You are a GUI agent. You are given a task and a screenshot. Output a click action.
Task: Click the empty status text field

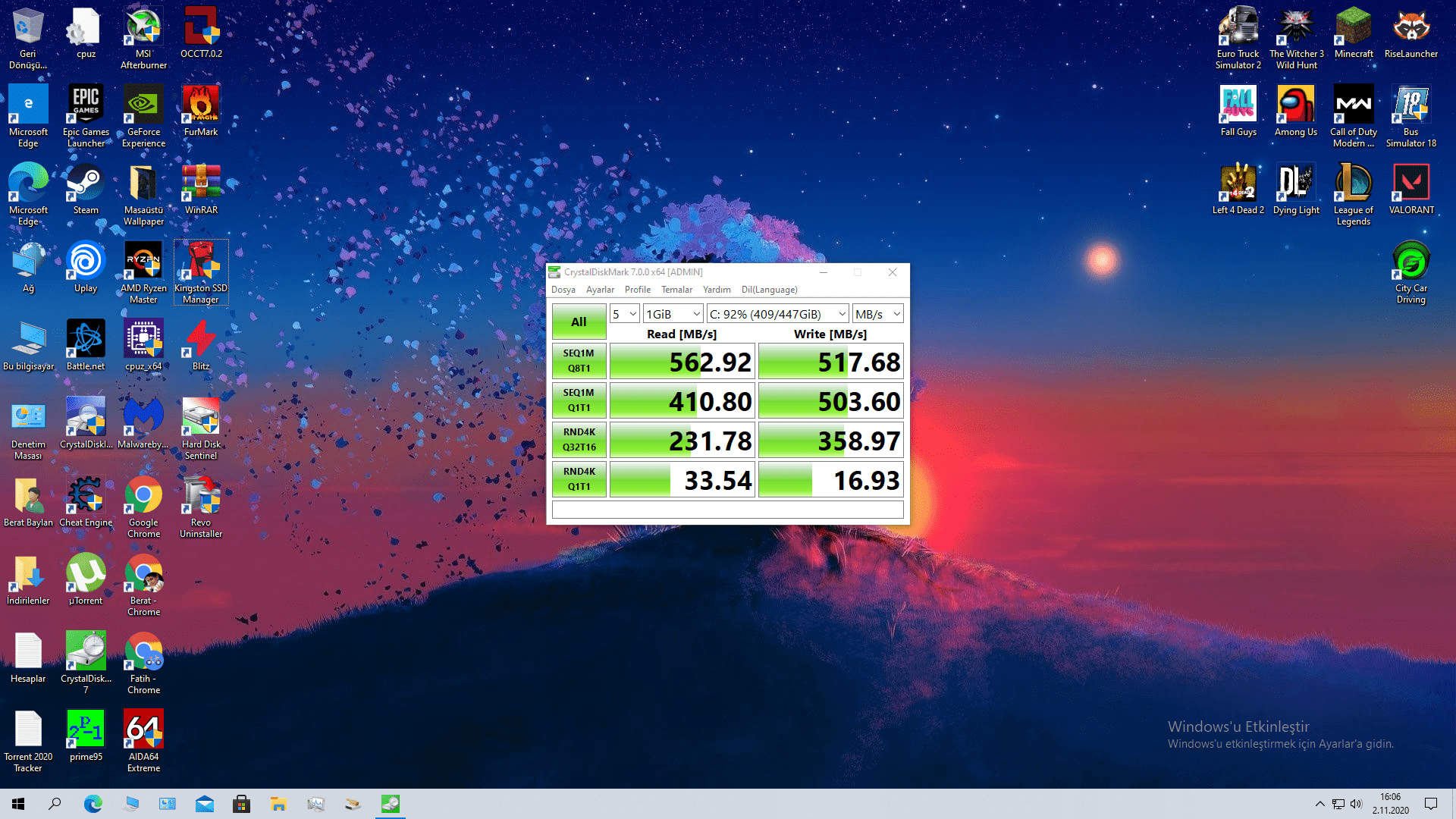[727, 510]
